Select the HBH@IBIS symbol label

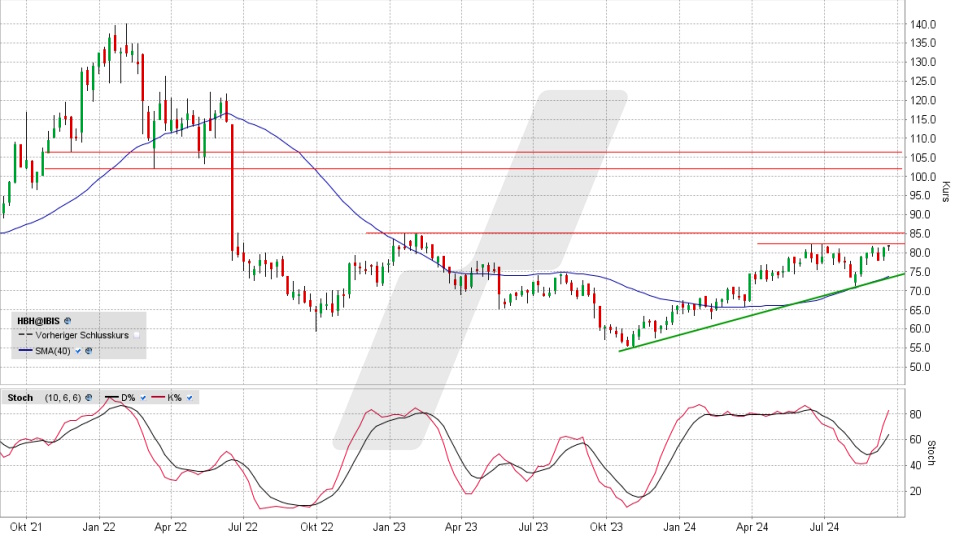[39, 321]
